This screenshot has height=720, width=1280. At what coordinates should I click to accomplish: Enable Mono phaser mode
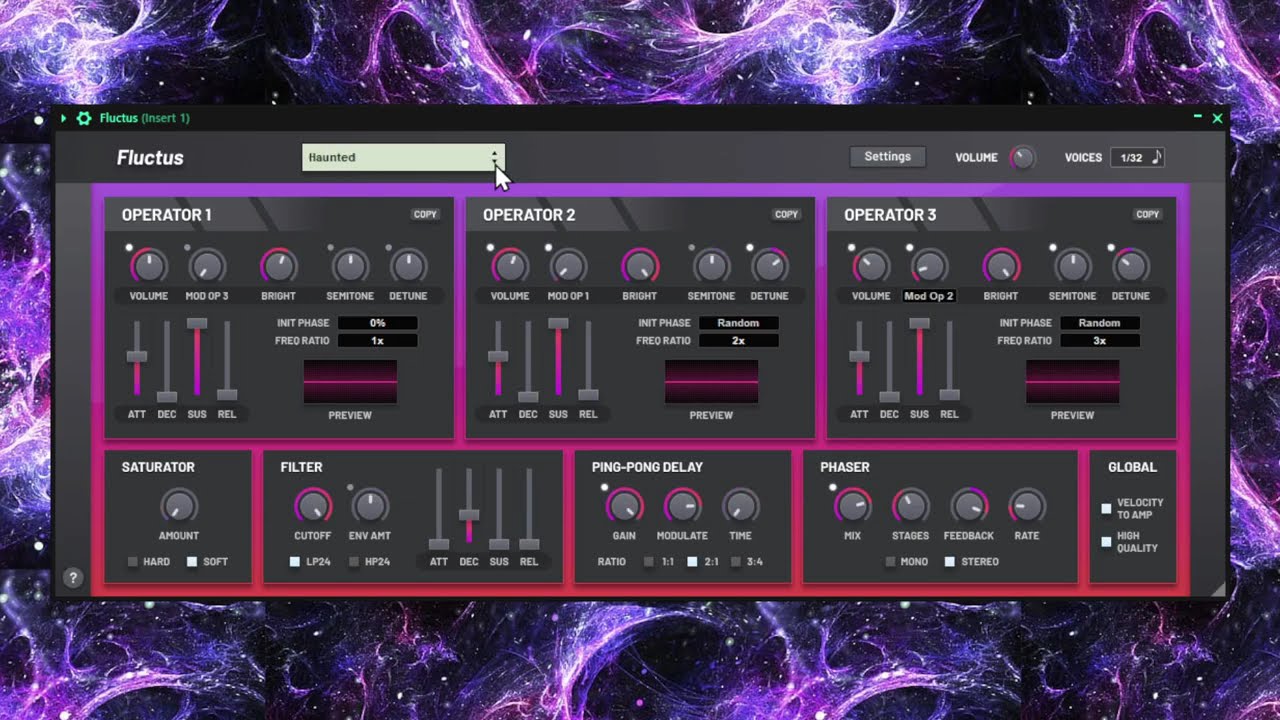pyautogui.click(x=890, y=562)
